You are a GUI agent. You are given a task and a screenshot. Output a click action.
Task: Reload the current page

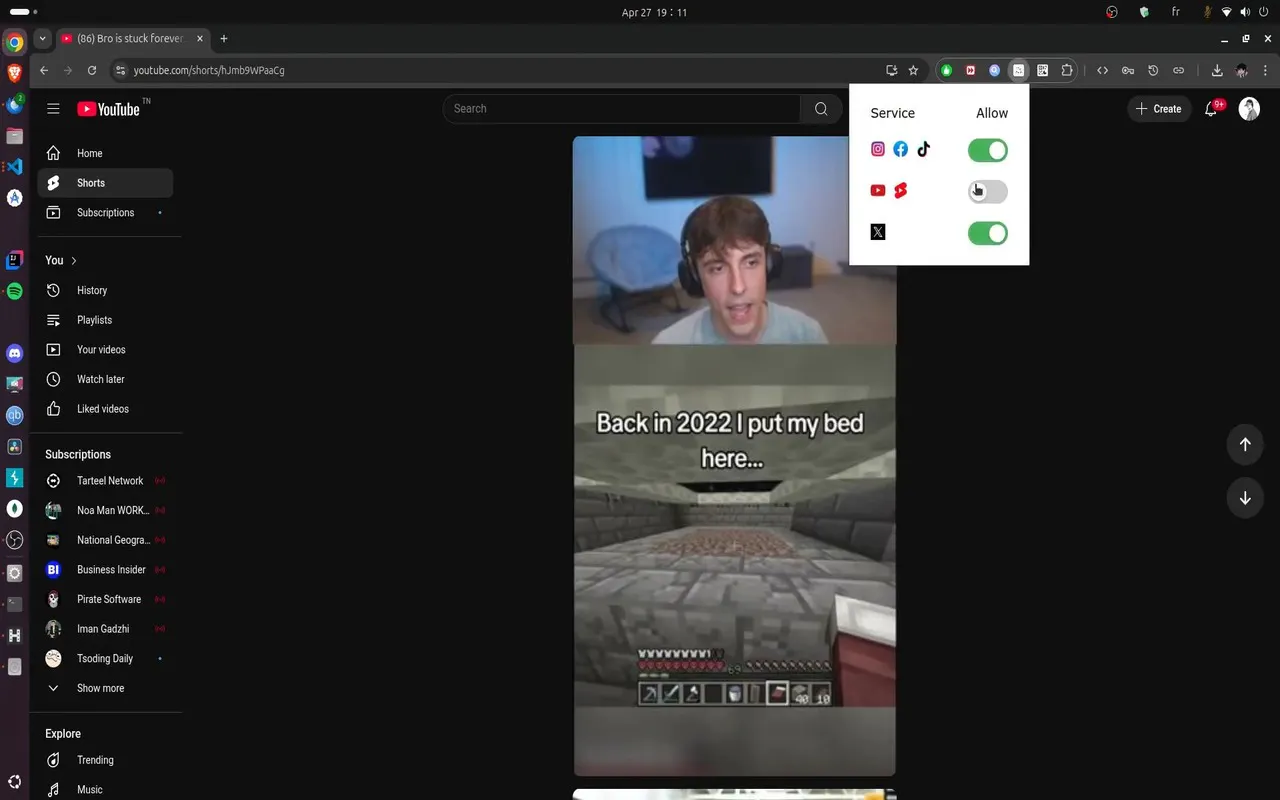click(x=92, y=71)
